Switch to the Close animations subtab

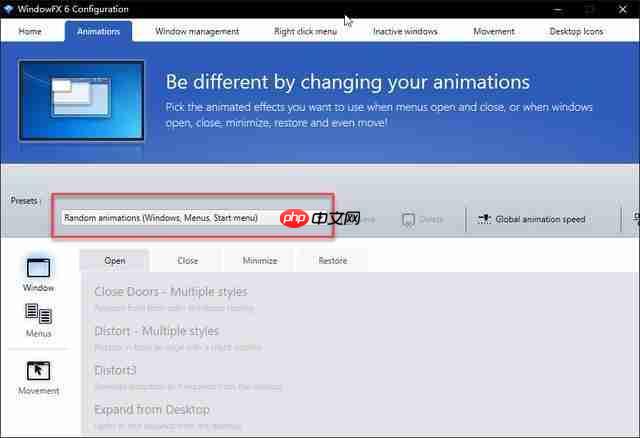click(x=187, y=260)
